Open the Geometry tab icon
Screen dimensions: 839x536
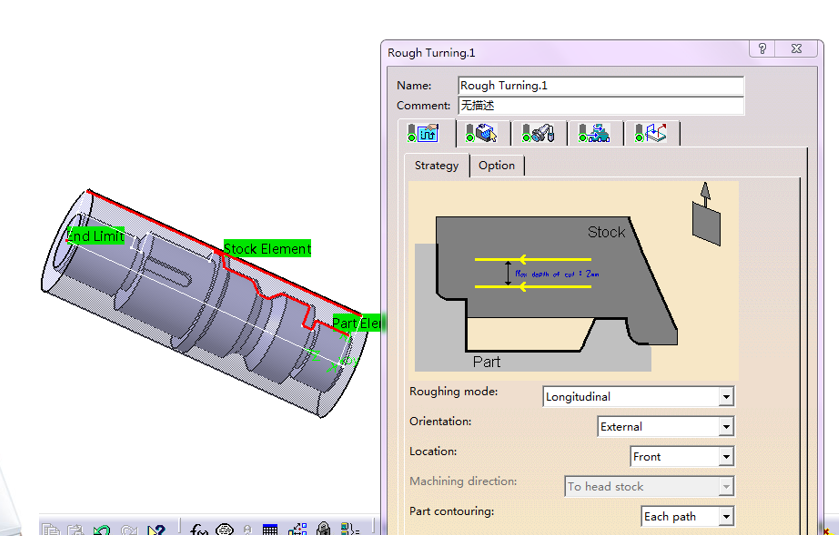click(x=483, y=133)
